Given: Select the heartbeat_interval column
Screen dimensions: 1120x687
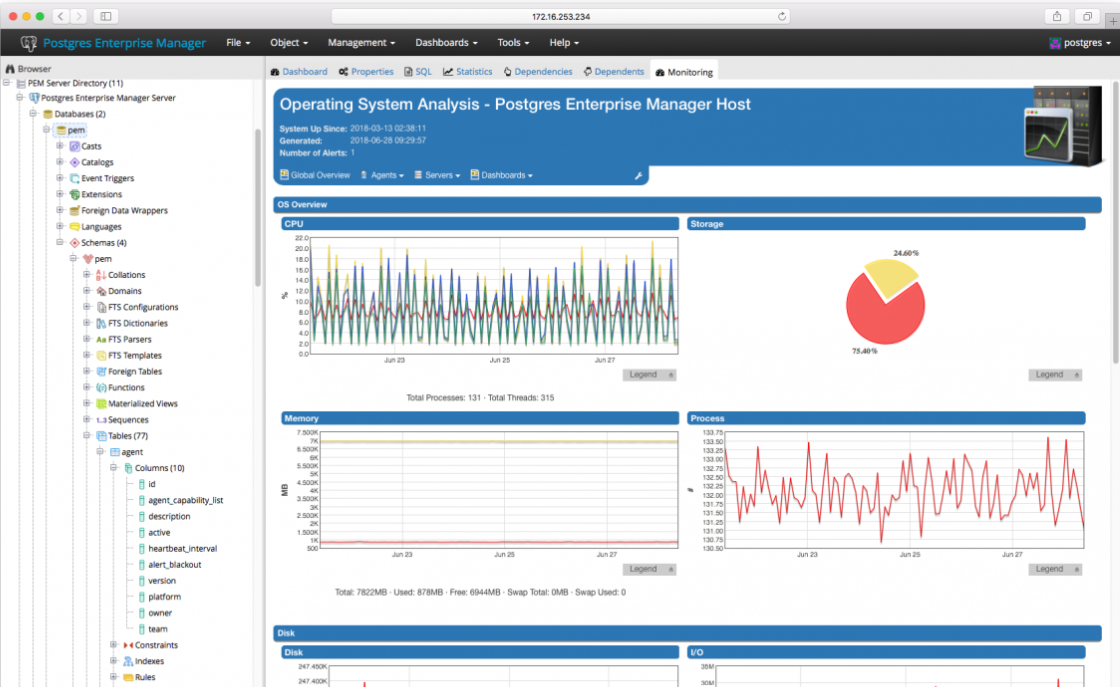Looking at the screenshot, I should [x=182, y=548].
